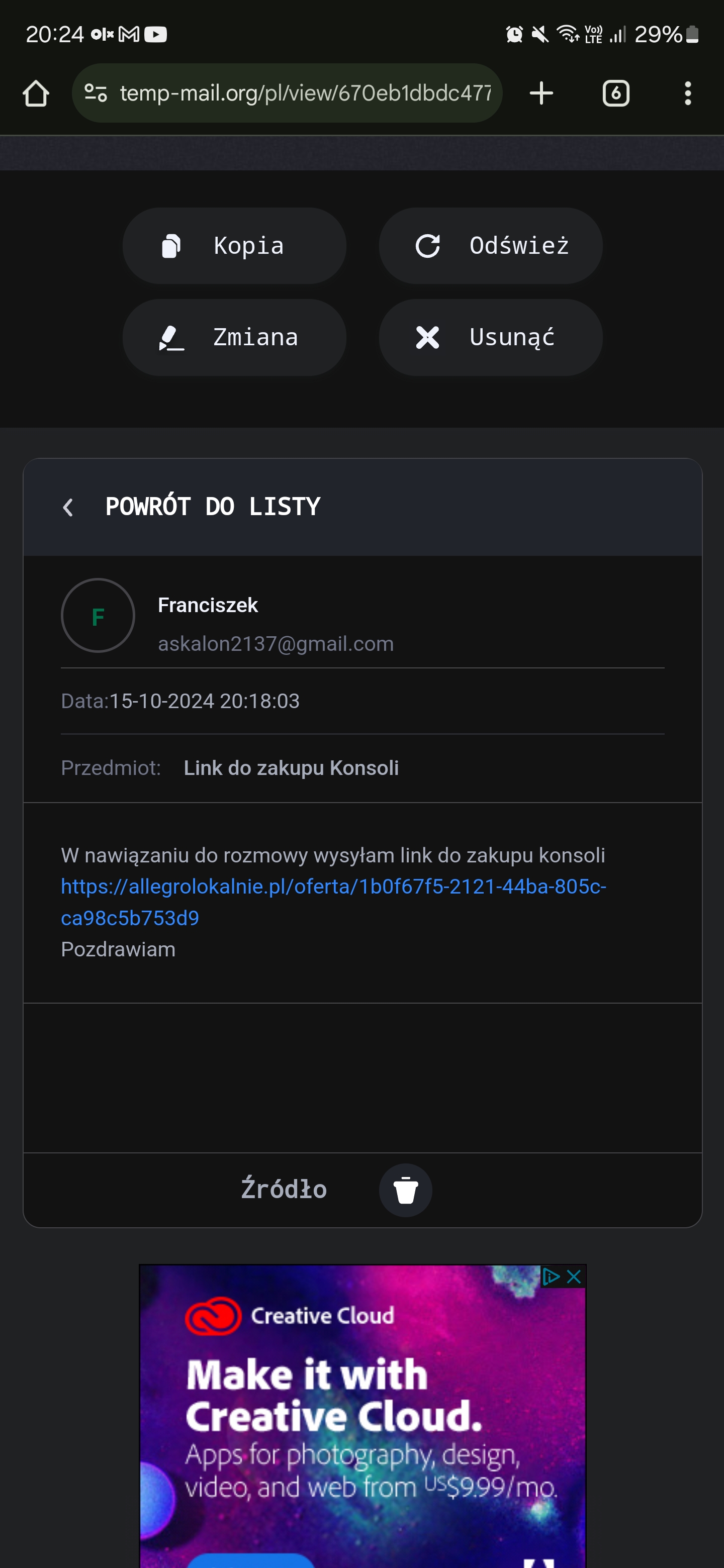Go back using the left chevron arrow

[68, 507]
